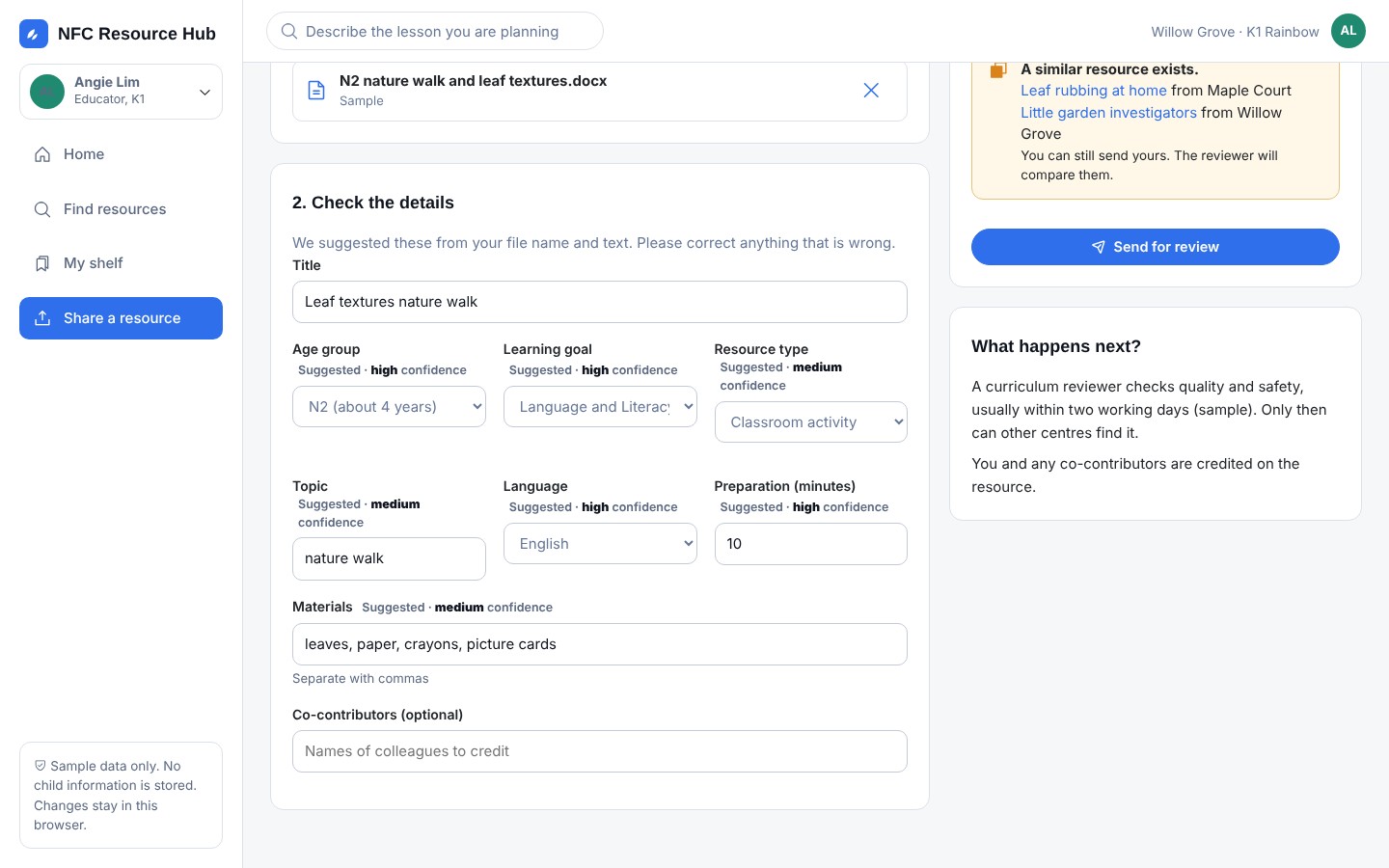Click the NFC Resource Hub logo icon
This screenshot has height=868, width=1389.
(x=34, y=34)
